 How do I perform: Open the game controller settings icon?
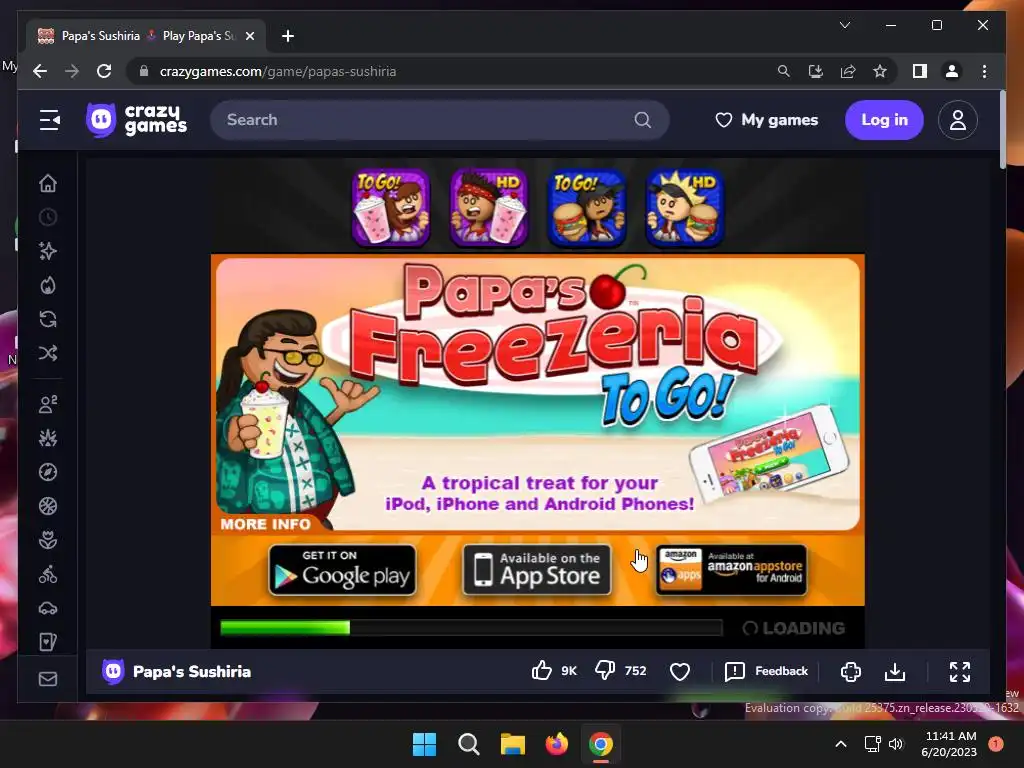click(x=851, y=671)
